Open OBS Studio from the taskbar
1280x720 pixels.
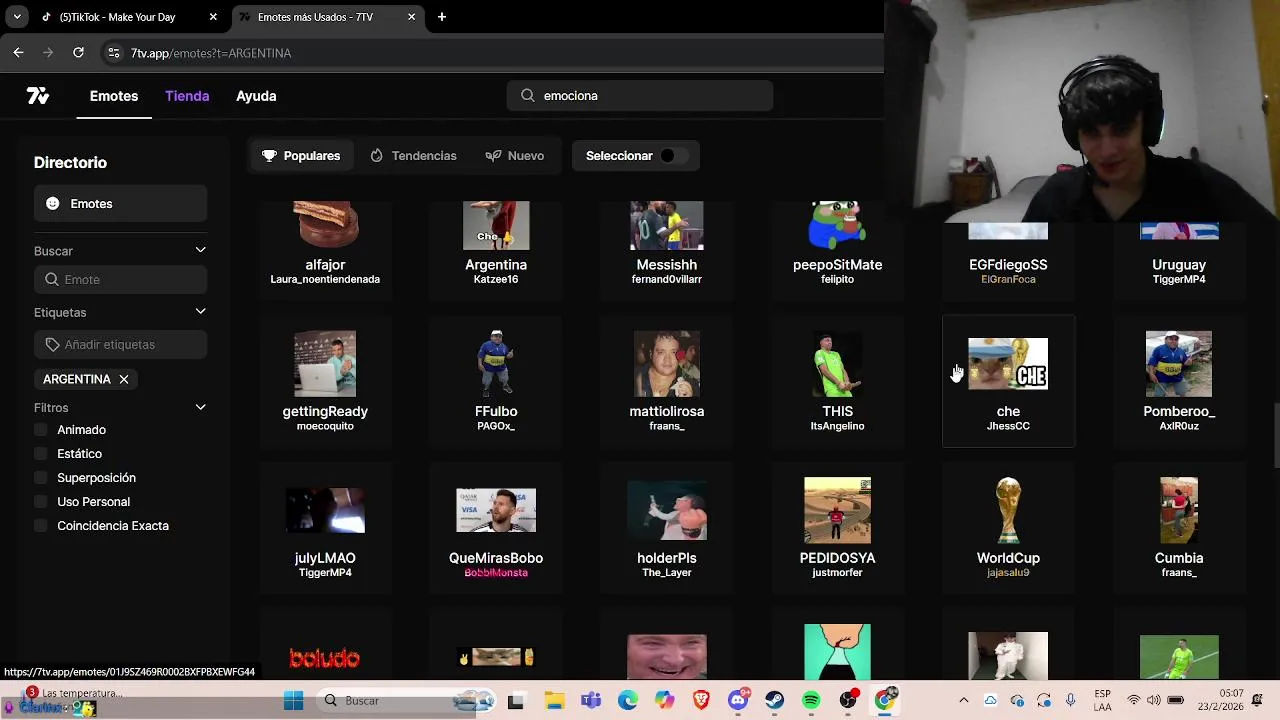point(849,701)
